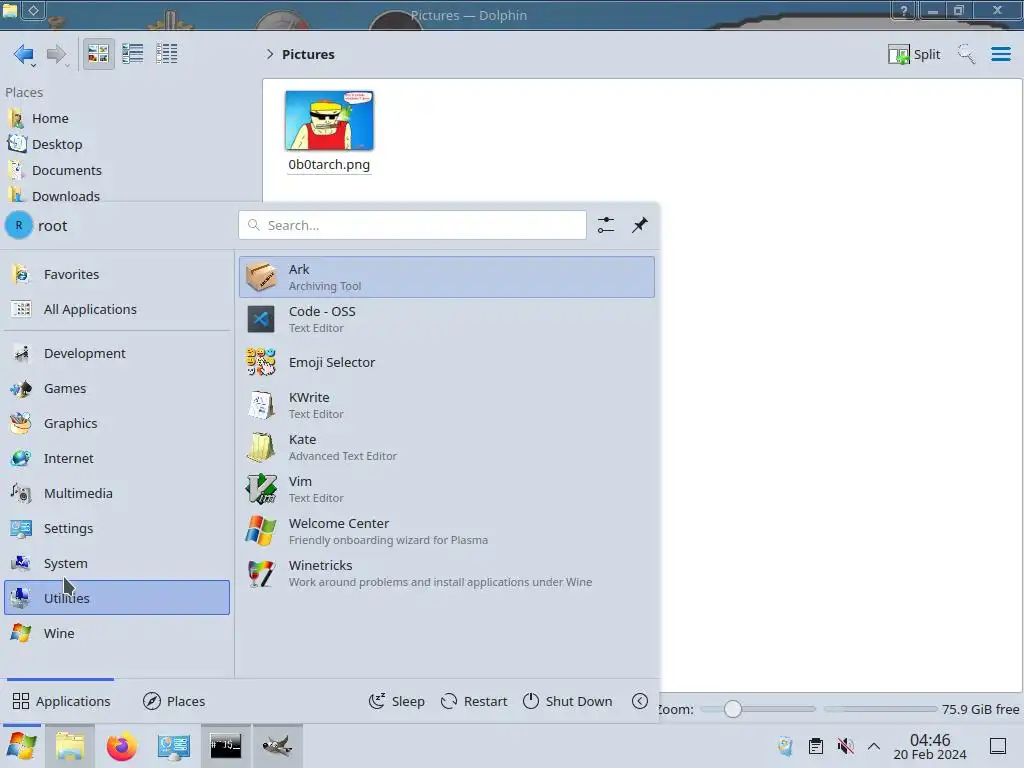Screen dimensions: 1024x768
Task: Adjust the Dolphin zoom slider
Action: 732,709
